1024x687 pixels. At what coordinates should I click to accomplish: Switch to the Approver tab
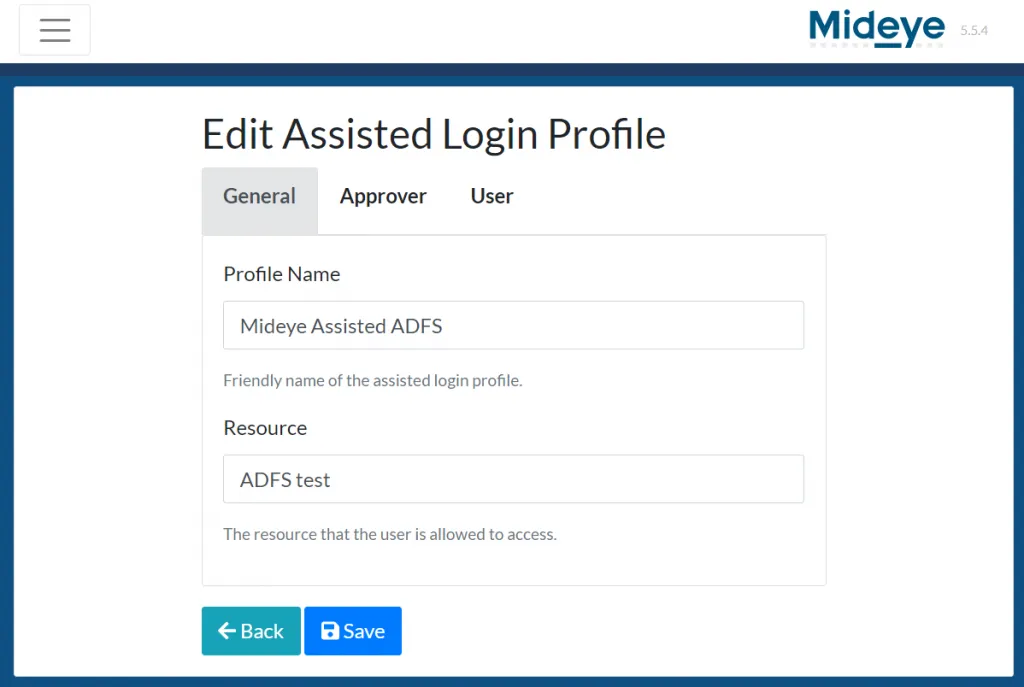383,197
